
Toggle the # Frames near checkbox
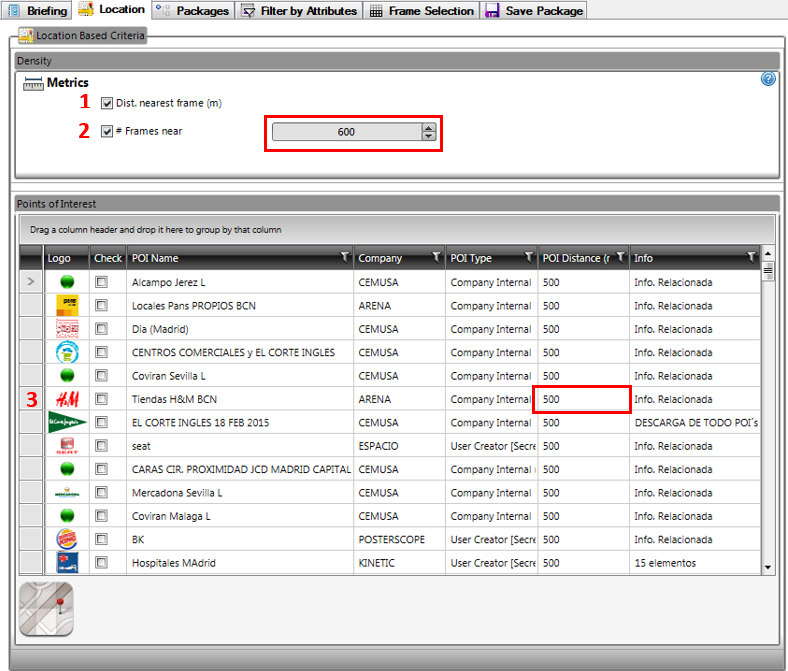pos(107,131)
